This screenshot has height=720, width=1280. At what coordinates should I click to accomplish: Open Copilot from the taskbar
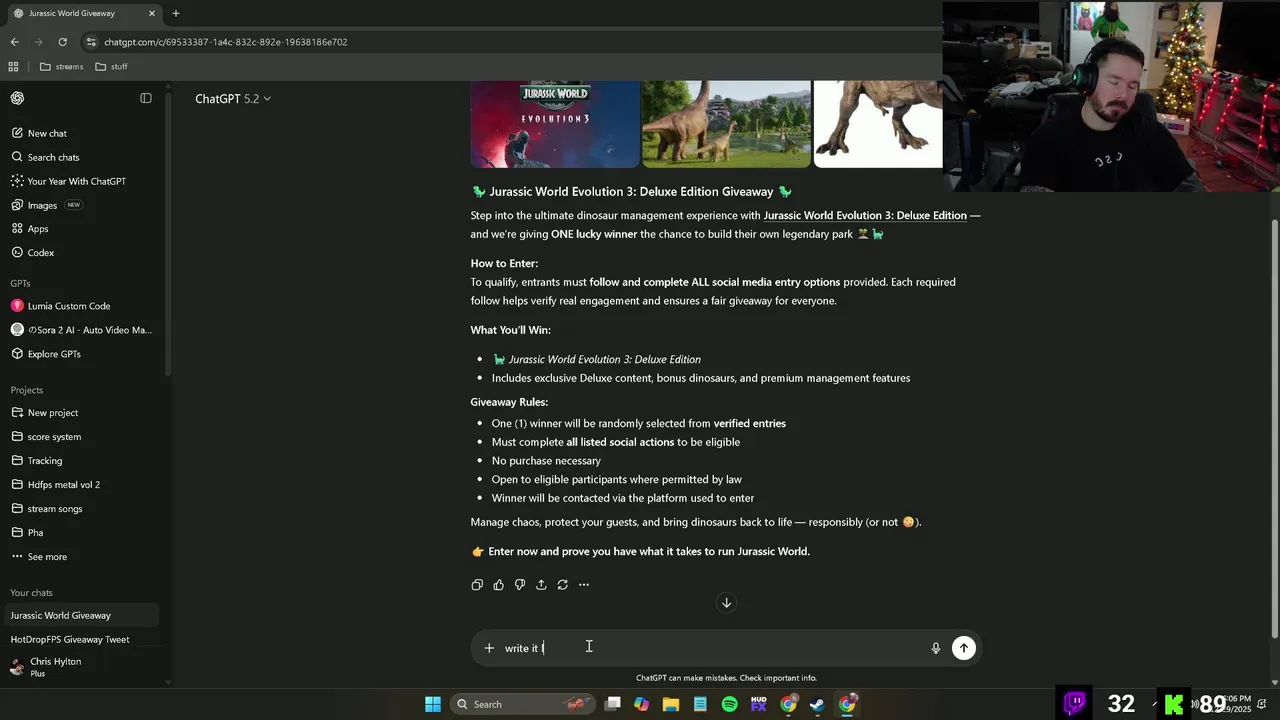point(642,704)
